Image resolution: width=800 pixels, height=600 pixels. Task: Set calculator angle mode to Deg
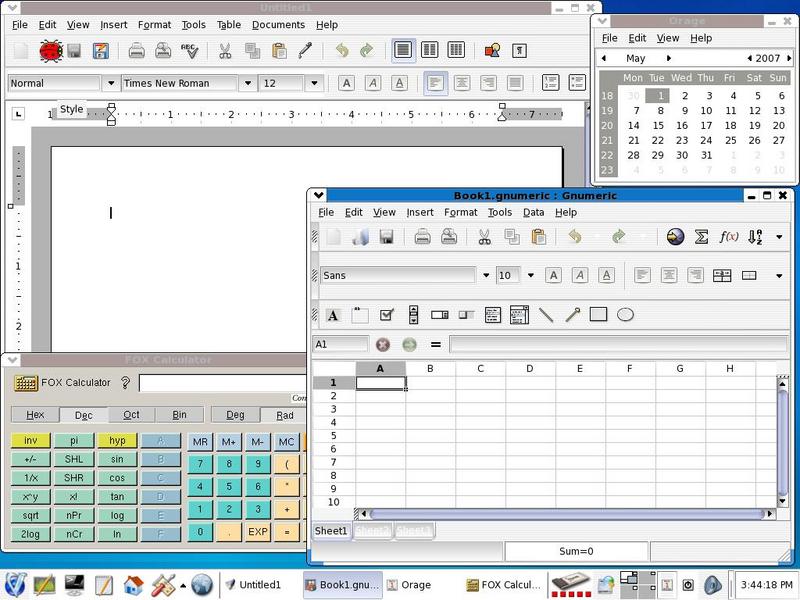pyautogui.click(x=235, y=415)
